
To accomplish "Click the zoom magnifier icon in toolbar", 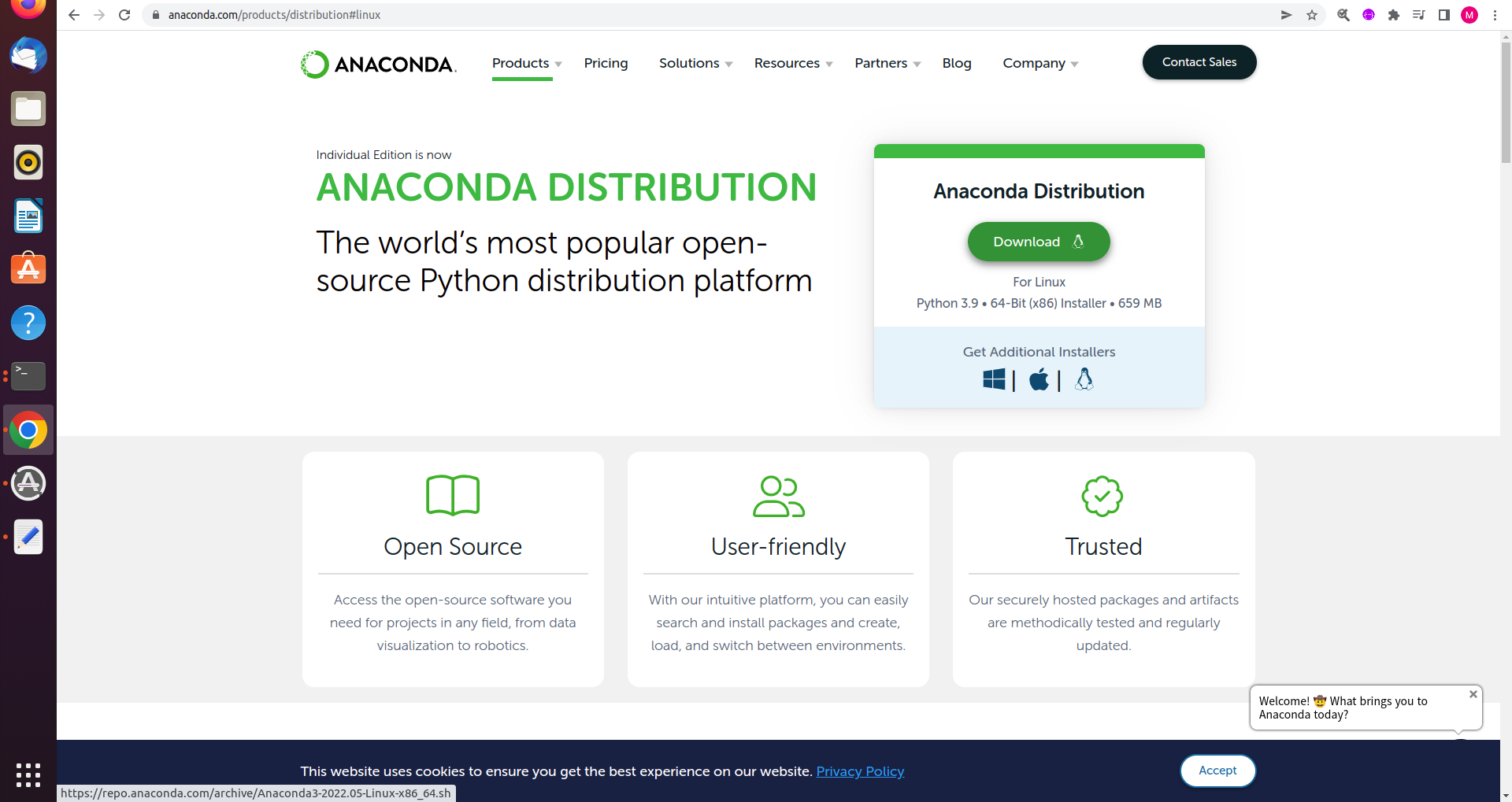I will (x=1343, y=15).
